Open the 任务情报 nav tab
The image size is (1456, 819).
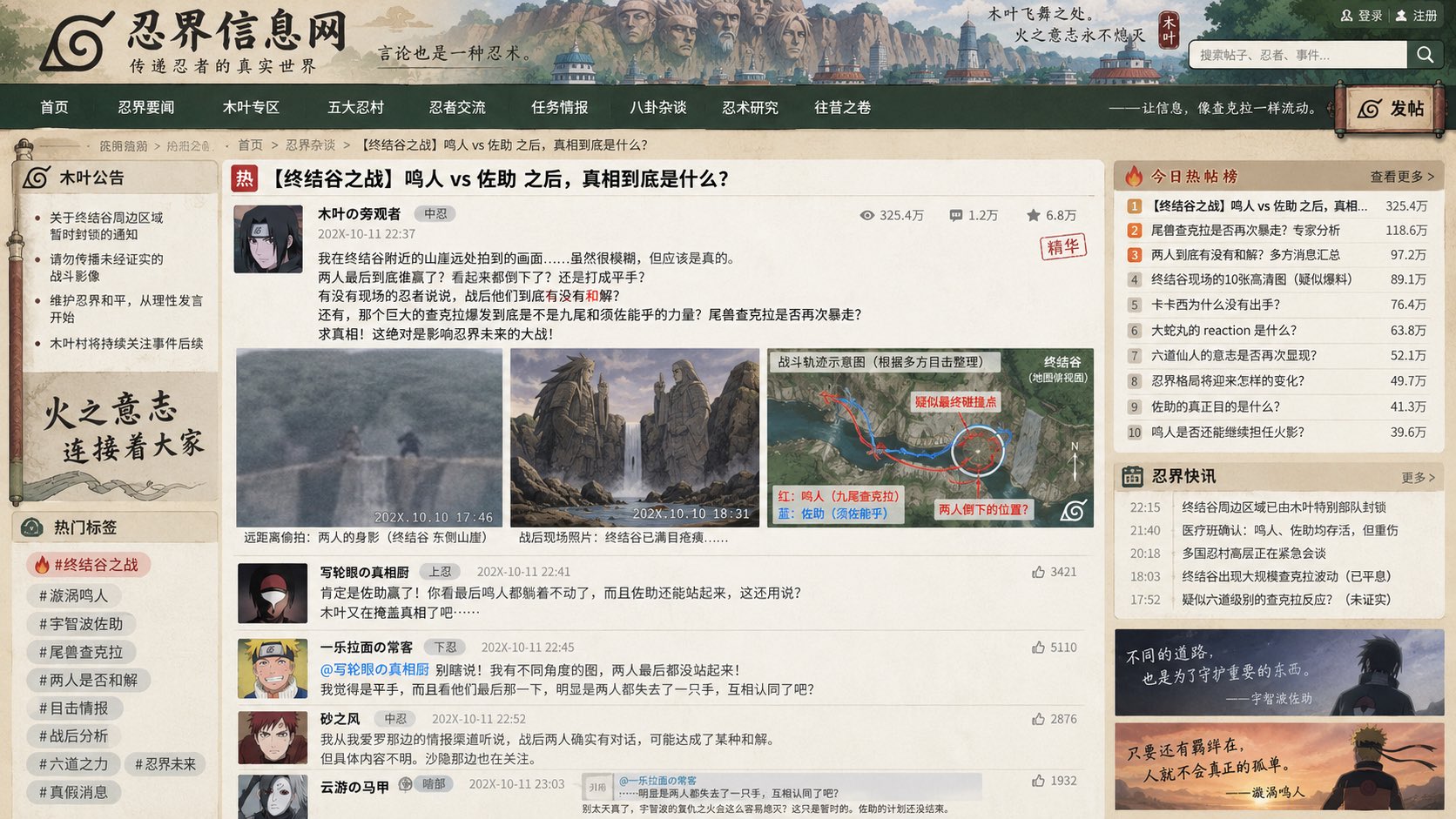(x=560, y=107)
